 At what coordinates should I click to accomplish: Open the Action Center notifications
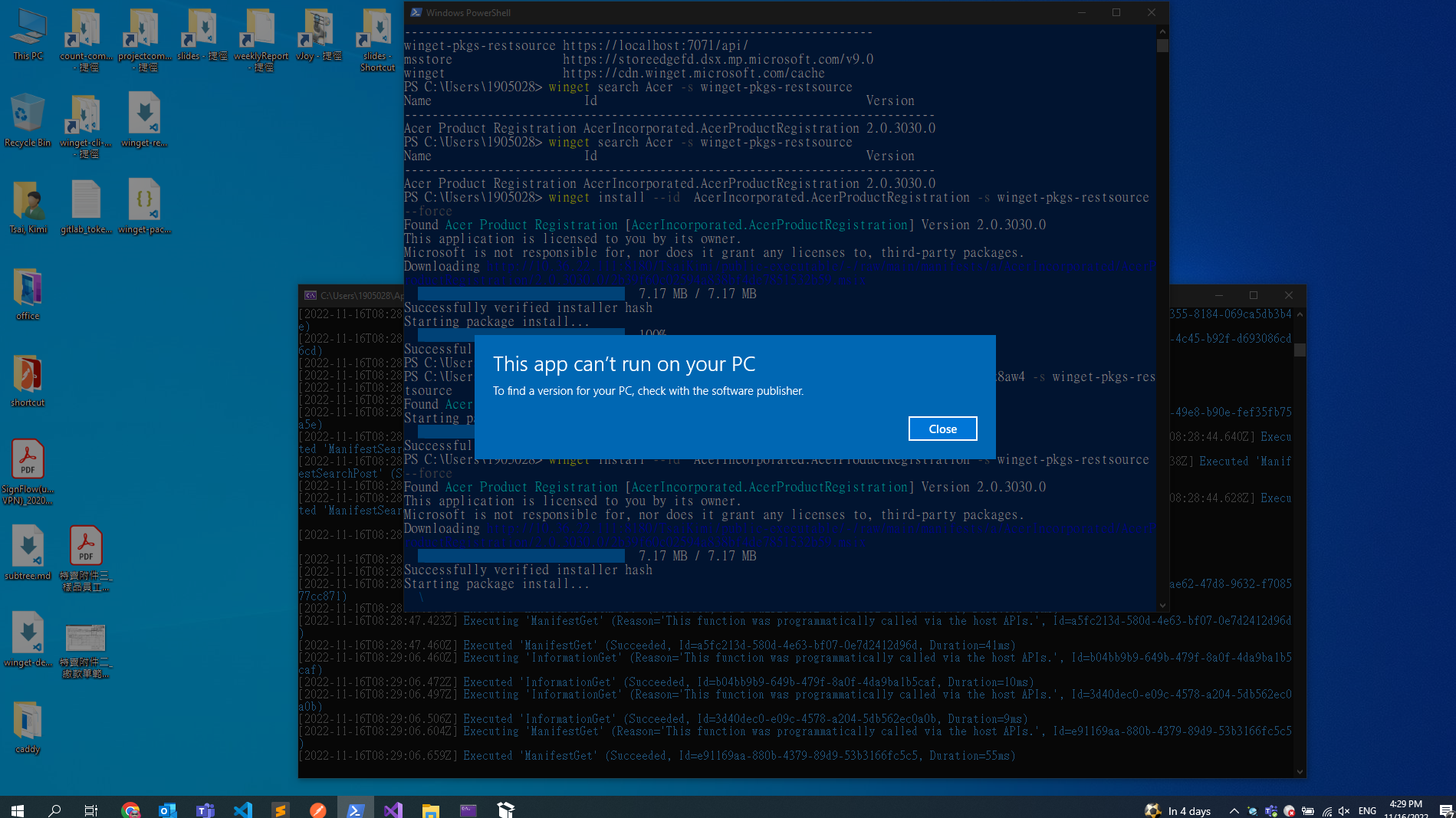pyautogui.click(x=1446, y=810)
